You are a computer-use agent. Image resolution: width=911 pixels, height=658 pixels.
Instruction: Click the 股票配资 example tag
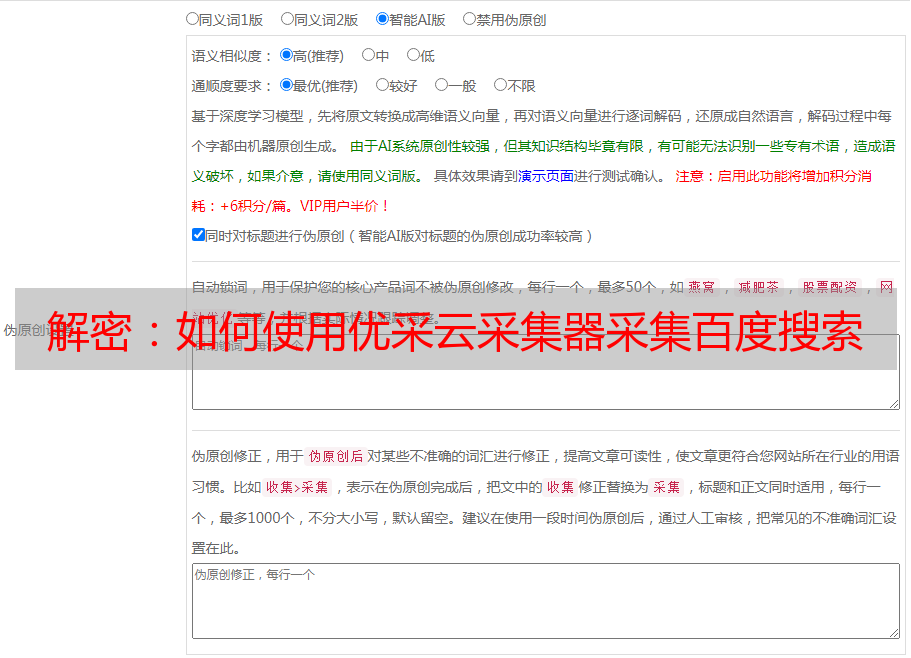click(x=830, y=287)
